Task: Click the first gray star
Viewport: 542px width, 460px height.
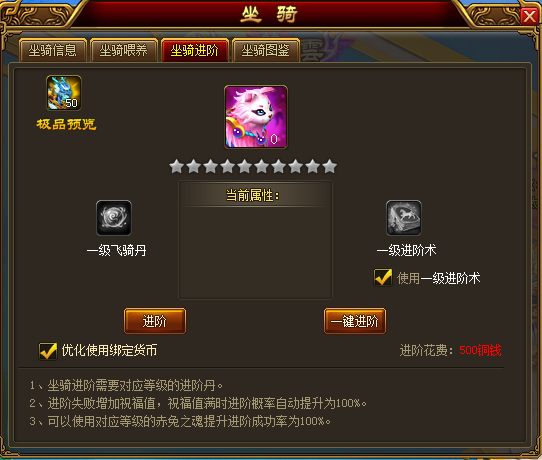Action: 177,166
